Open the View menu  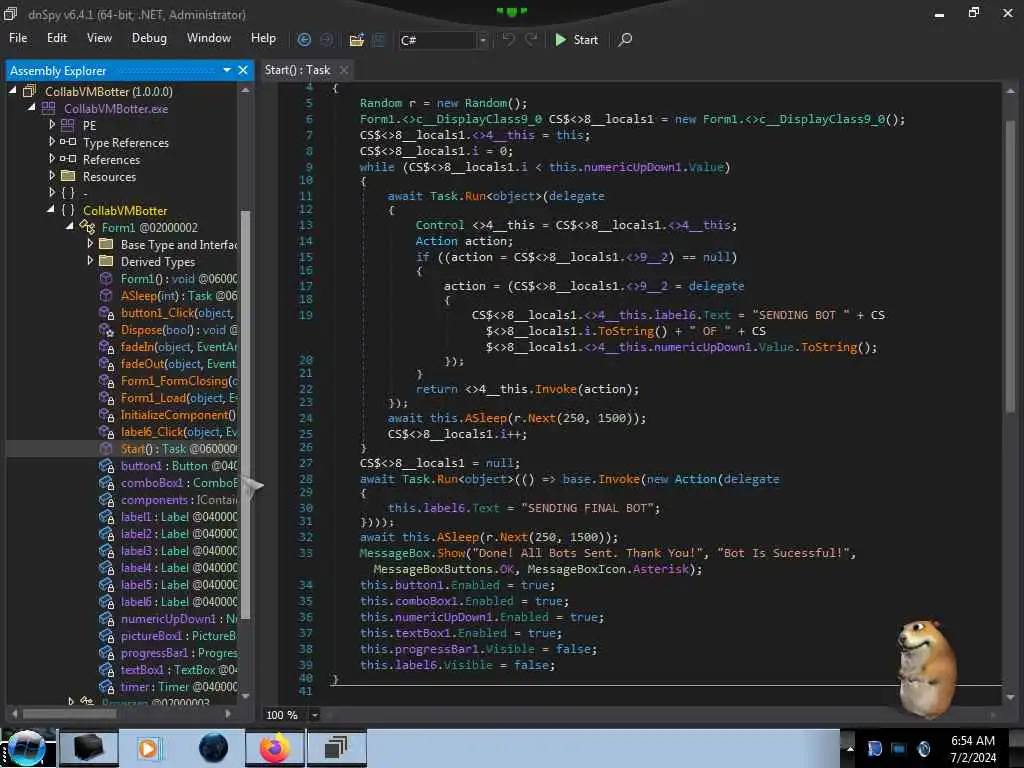point(99,38)
